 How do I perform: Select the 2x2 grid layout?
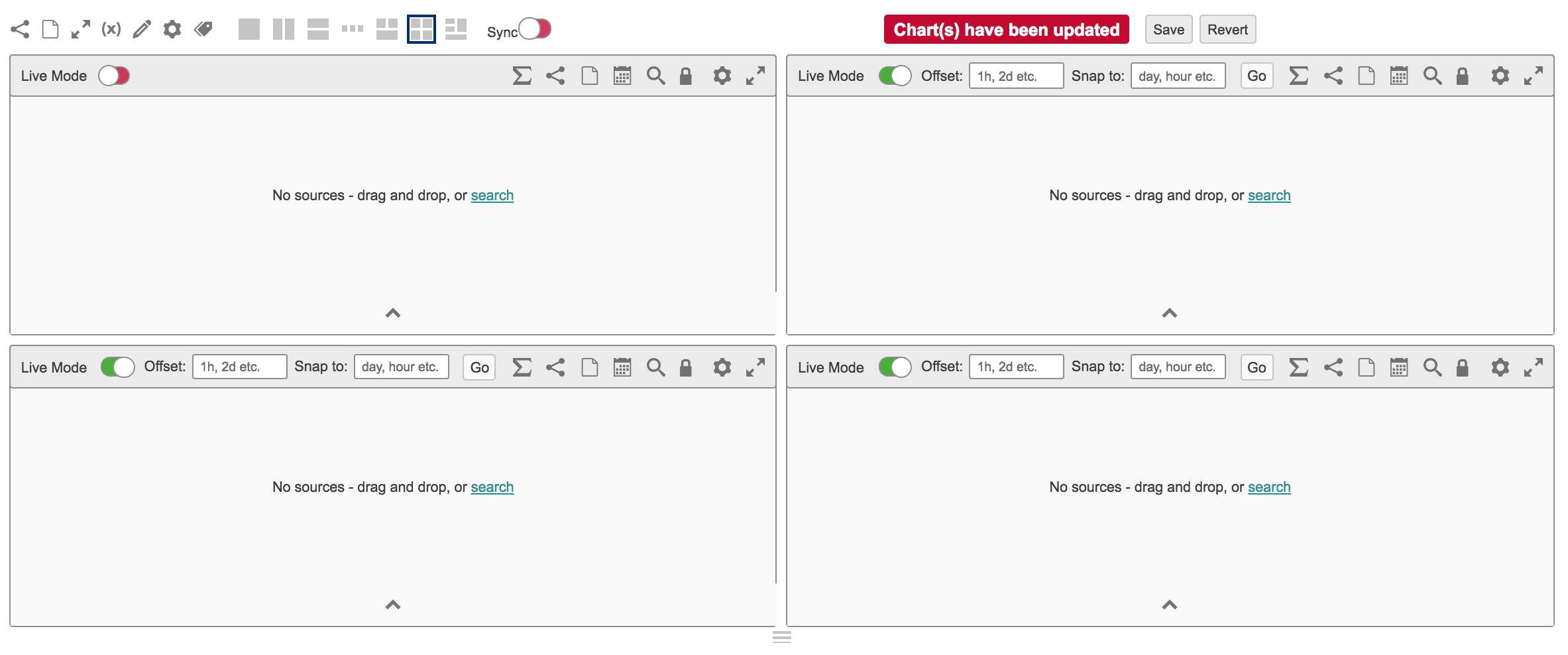421,29
